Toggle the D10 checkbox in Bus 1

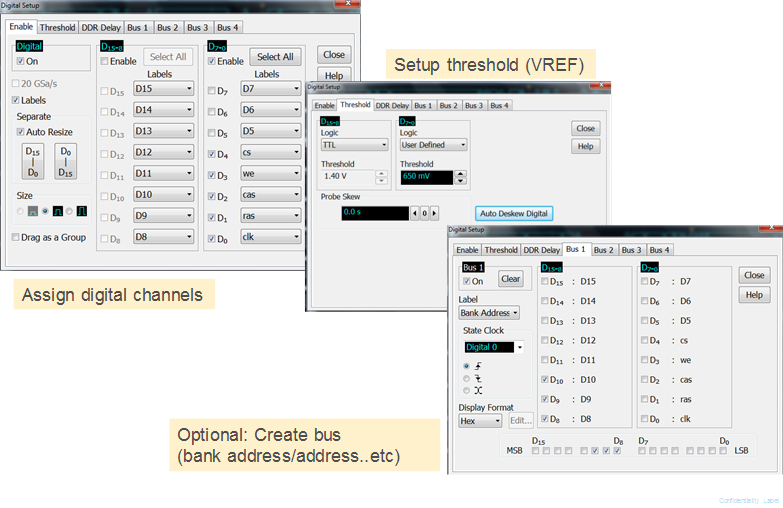[544, 380]
